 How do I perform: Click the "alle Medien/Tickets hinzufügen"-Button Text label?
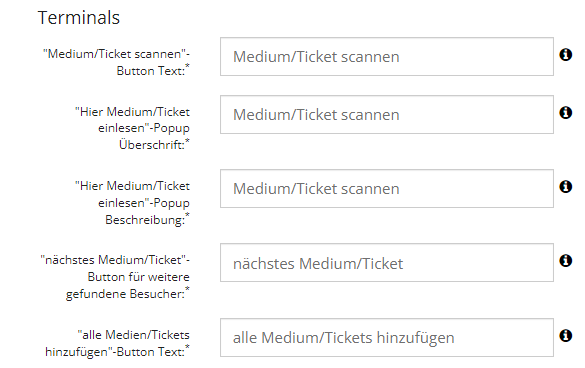118,343
